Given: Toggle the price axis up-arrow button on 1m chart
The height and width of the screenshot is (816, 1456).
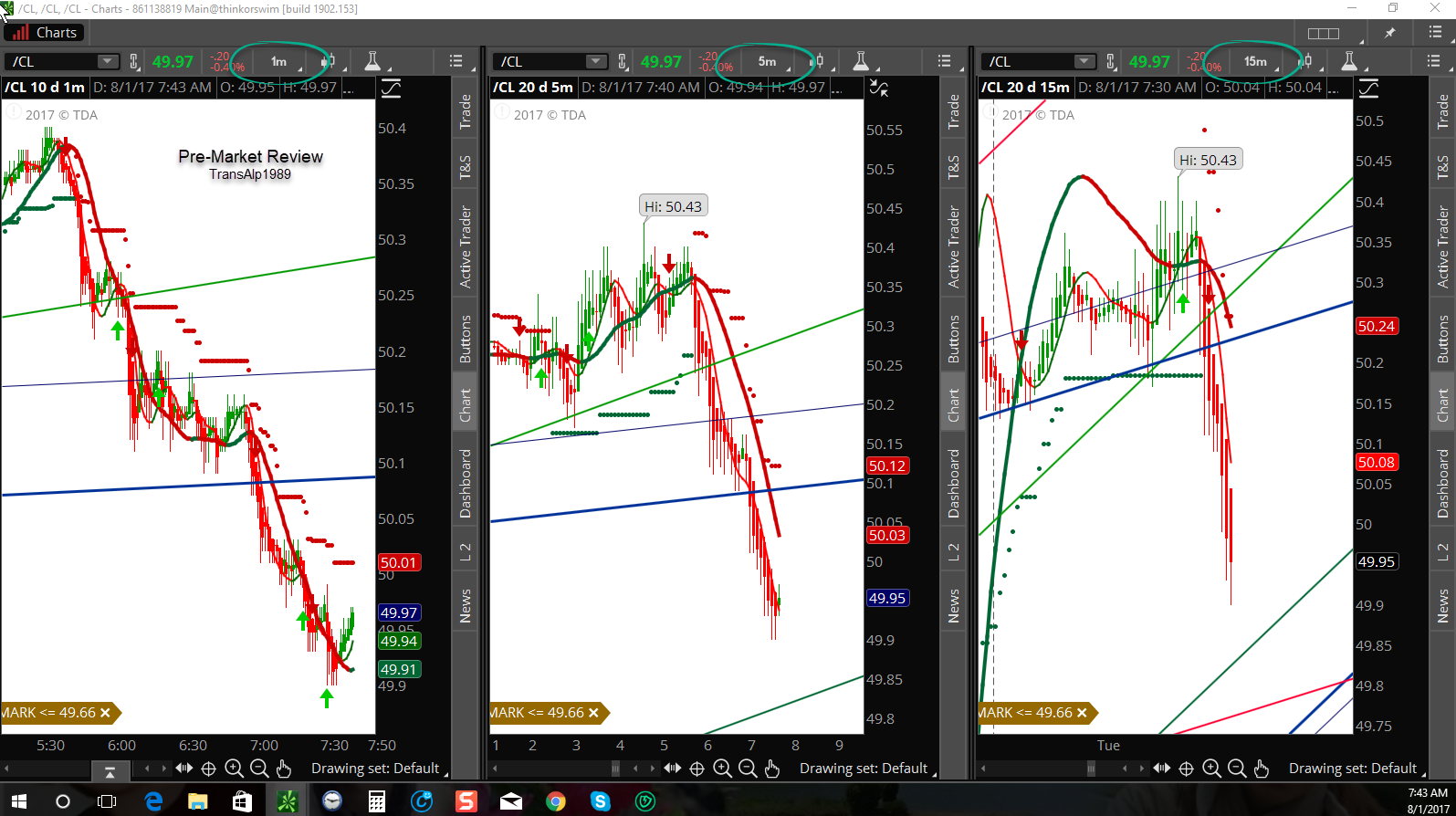Looking at the screenshot, I should click(110, 772).
